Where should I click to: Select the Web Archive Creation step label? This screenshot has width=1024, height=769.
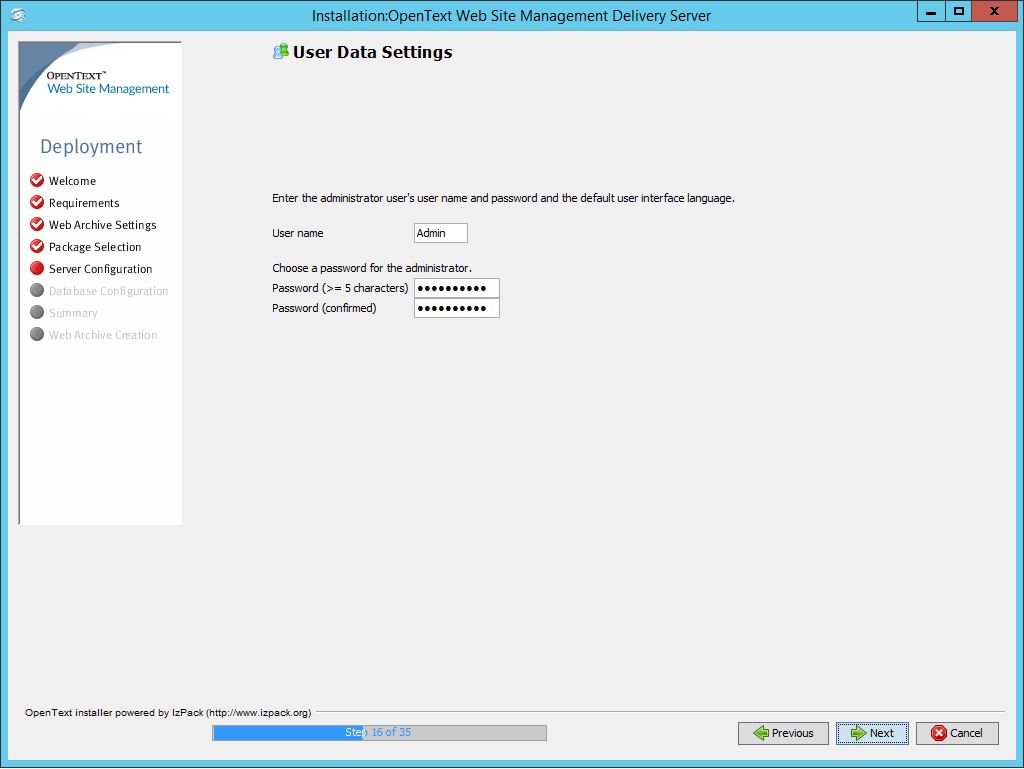[x=103, y=335]
